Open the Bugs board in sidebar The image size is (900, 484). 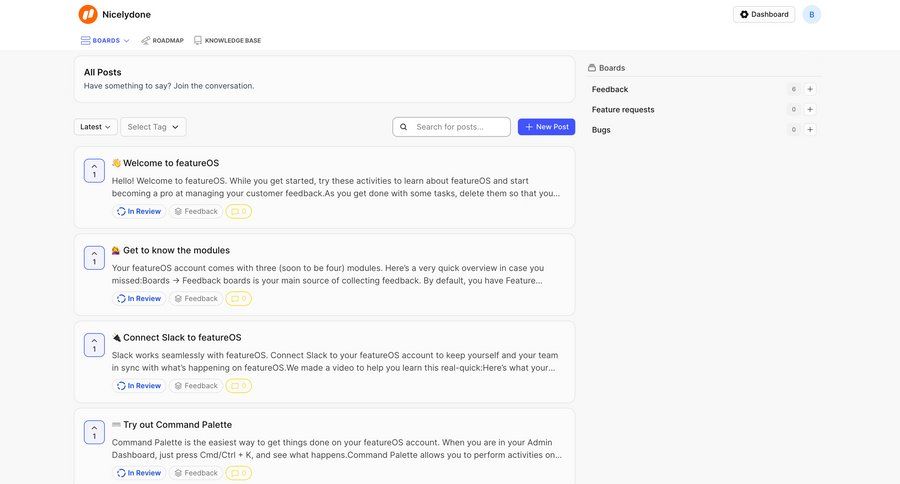click(601, 130)
